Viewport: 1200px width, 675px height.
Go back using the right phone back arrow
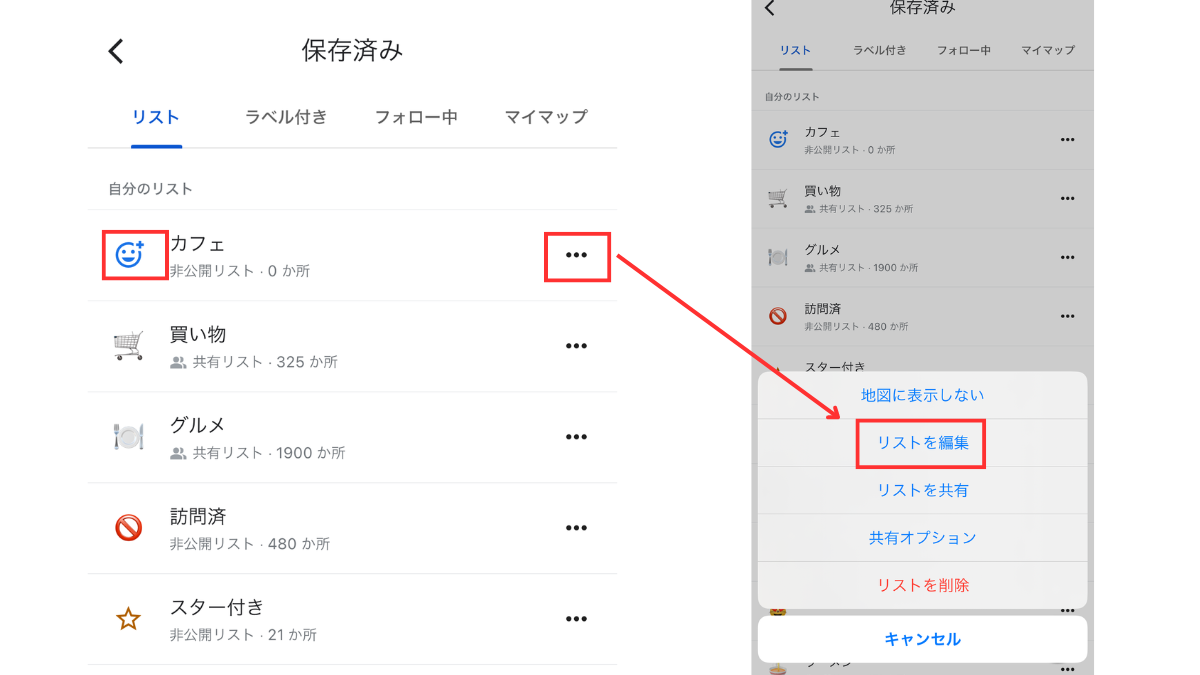769,8
